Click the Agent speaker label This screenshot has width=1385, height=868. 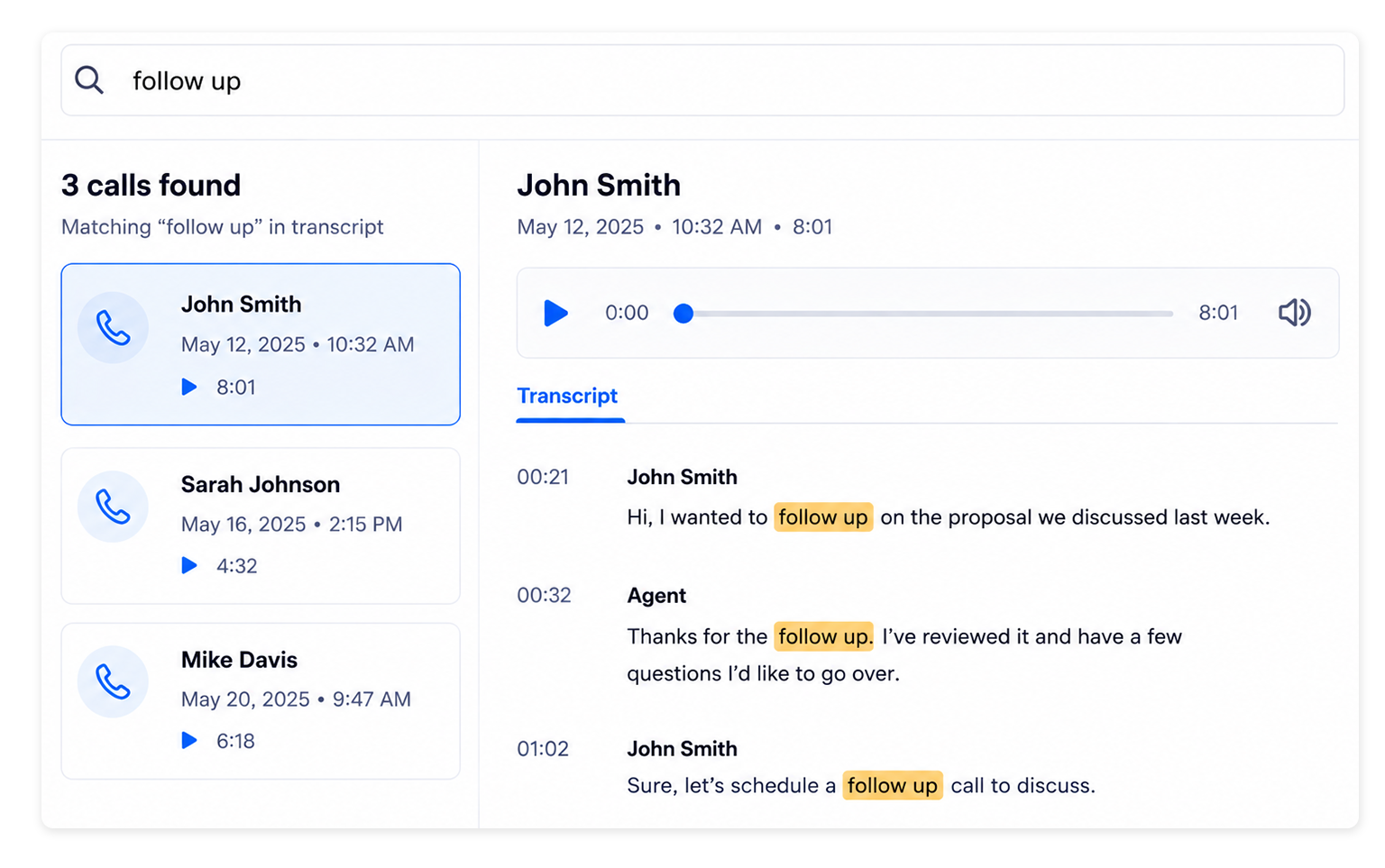coord(656,596)
